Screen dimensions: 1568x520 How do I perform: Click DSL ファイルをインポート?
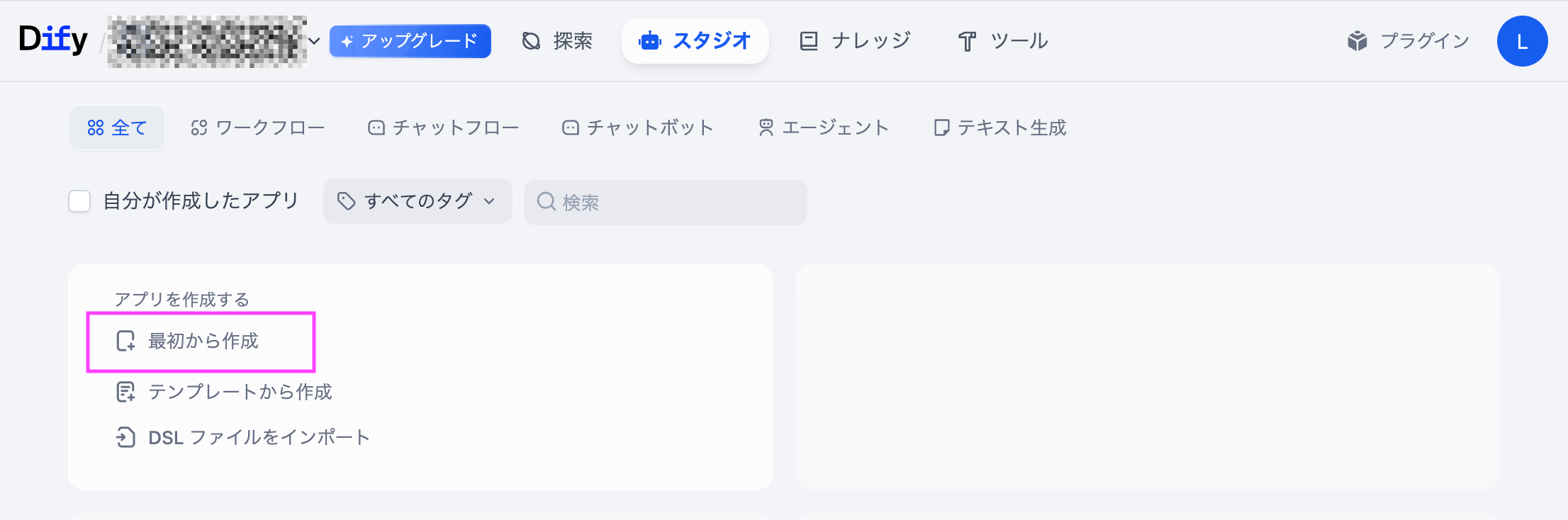[243, 437]
